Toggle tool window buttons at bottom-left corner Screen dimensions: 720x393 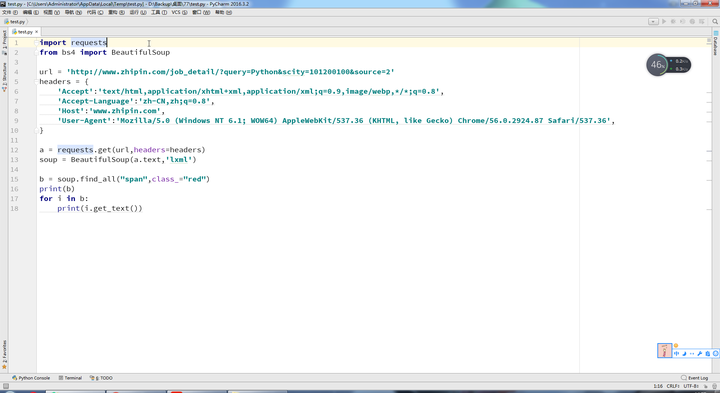[5, 387]
